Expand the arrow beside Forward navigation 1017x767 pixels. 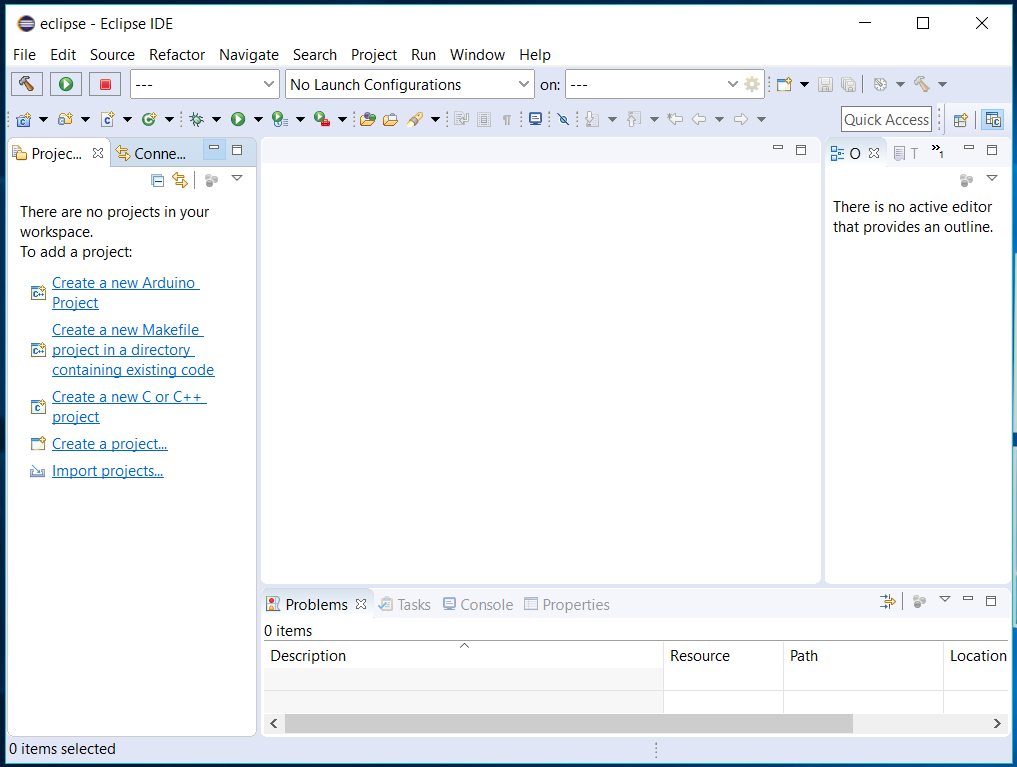tap(761, 119)
